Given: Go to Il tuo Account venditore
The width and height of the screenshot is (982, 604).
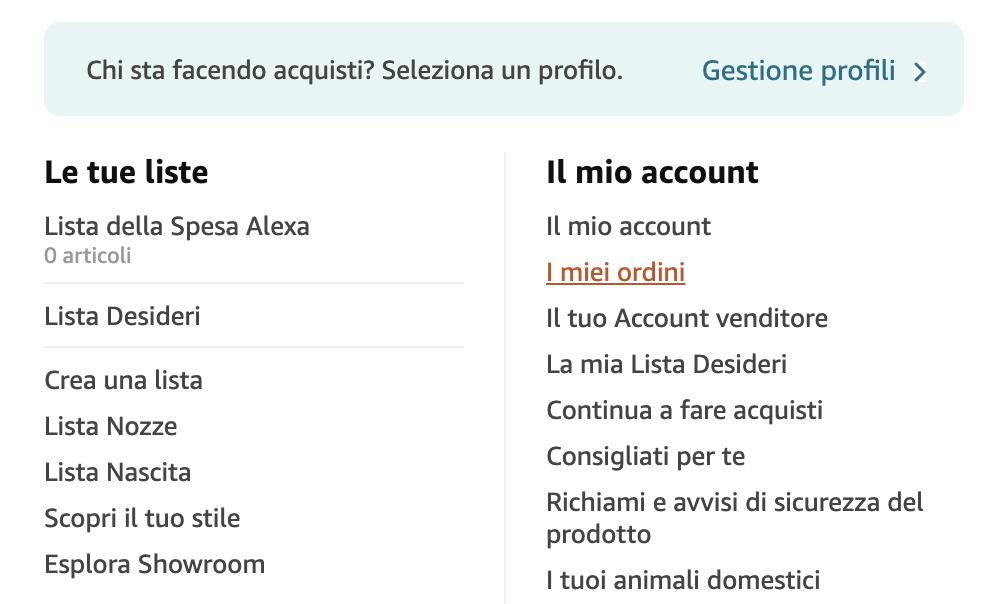Looking at the screenshot, I should coord(686,319).
